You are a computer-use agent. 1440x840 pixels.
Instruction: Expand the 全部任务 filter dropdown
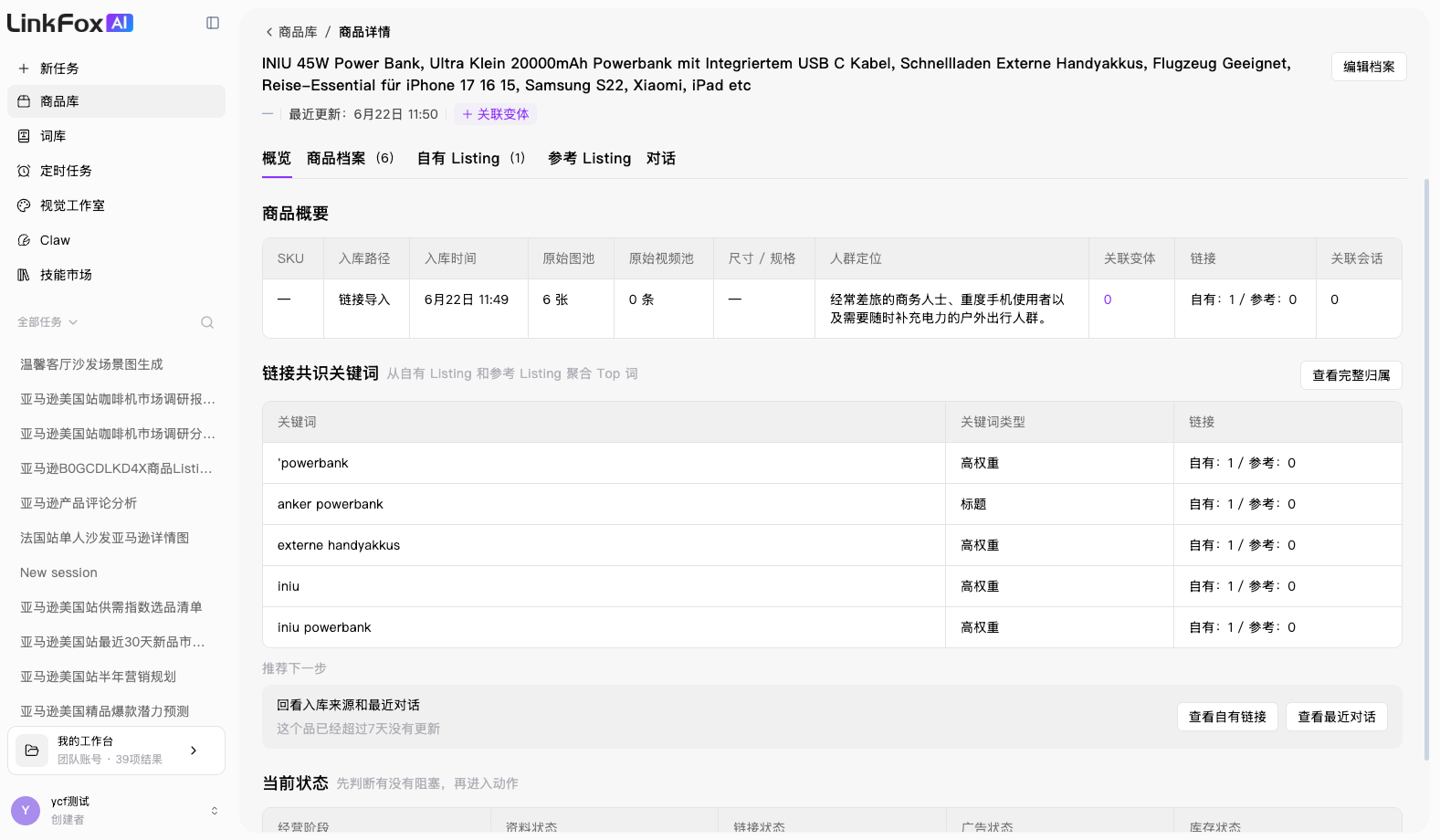click(47, 322)
